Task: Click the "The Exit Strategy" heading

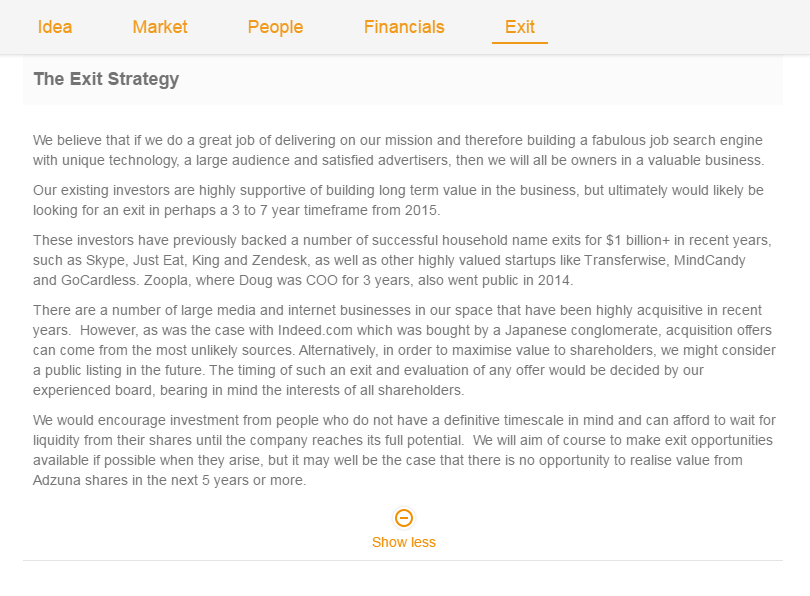Action: click(106, 79)
